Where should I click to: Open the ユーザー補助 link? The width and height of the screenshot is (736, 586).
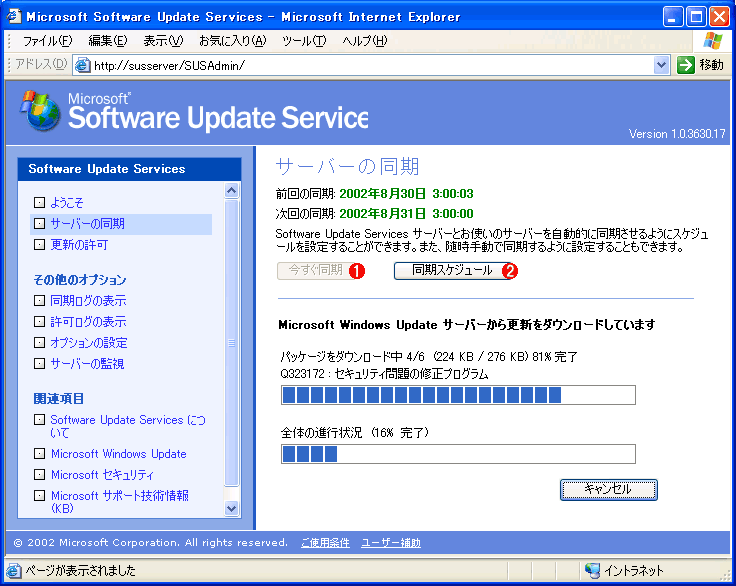pyautogui.click(x=391, y=543)
